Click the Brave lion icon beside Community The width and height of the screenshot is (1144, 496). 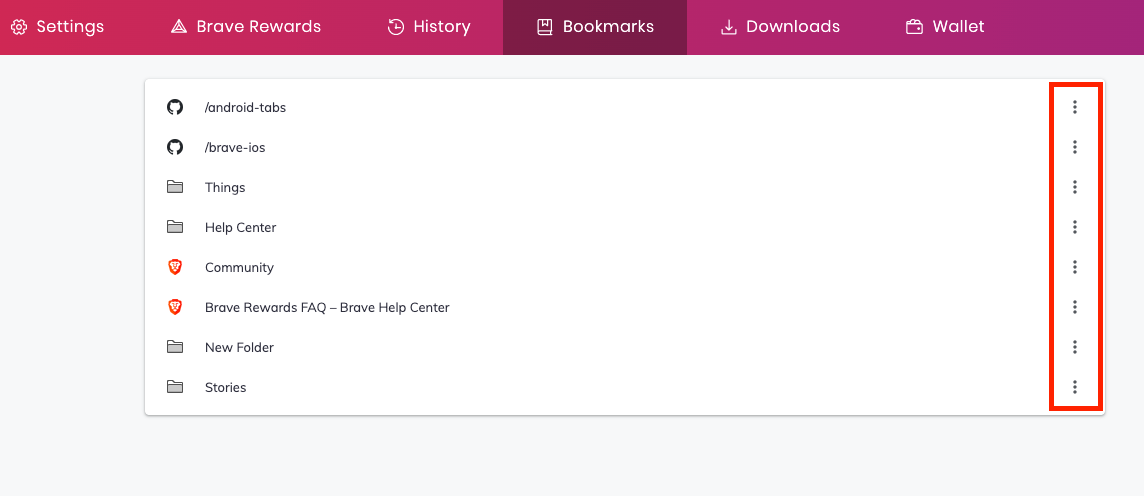(x=174, y=267)
